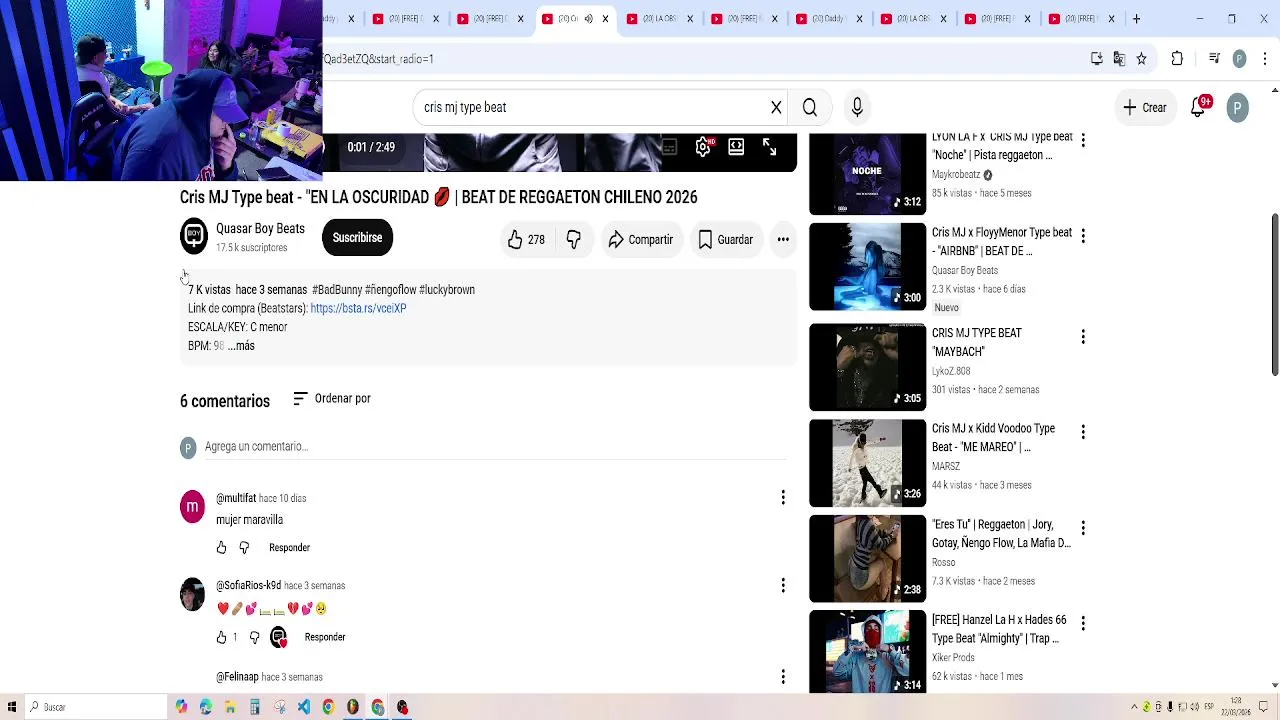The height and width of the screenshot is (720, 1280).
Task: Open Ordenar por comment sorting
Action: (332, 398)
